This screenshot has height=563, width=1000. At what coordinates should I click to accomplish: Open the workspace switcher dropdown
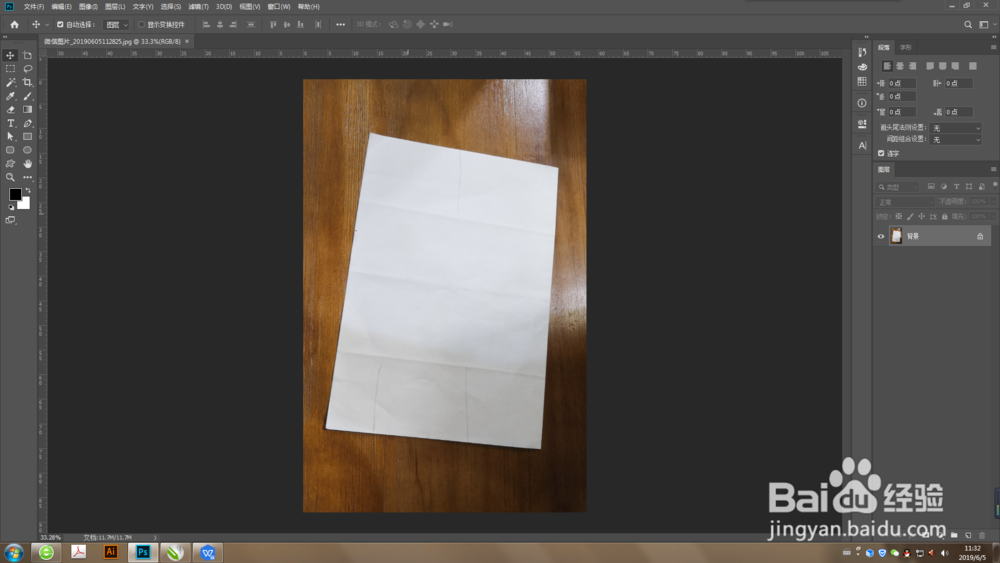click(985, 25)
